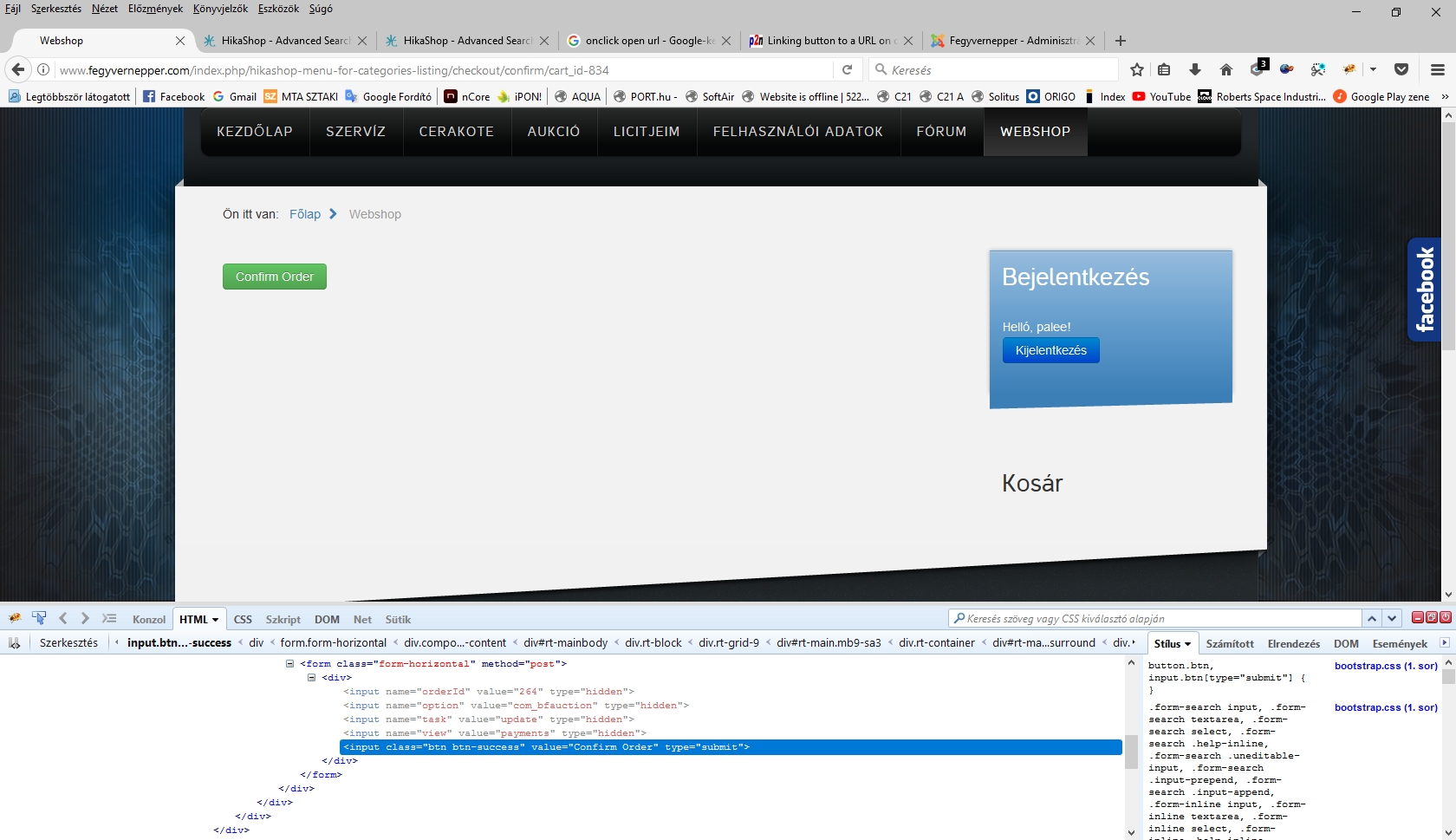
Task: Open the Sütik tab in Firebug
Action: (398, 620)
